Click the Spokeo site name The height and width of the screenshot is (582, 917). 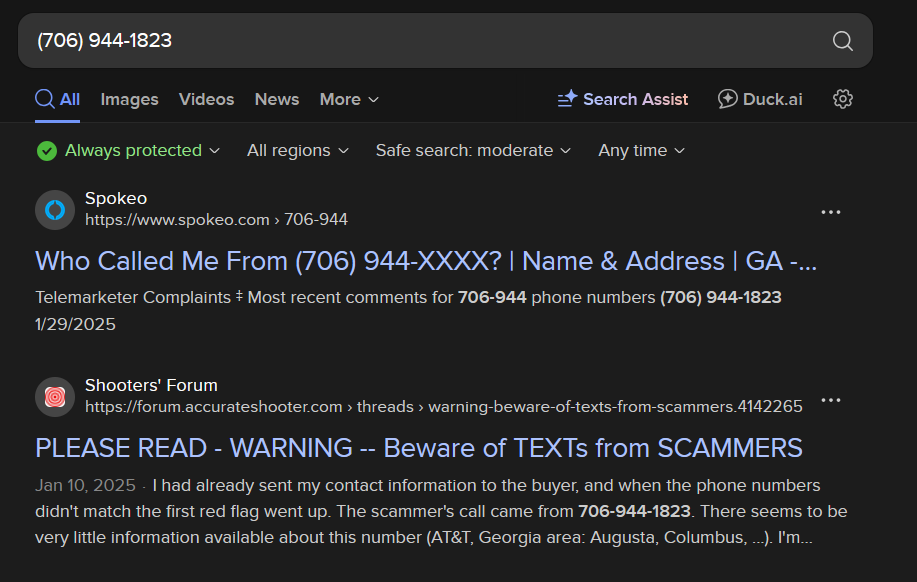coord(116,198)
